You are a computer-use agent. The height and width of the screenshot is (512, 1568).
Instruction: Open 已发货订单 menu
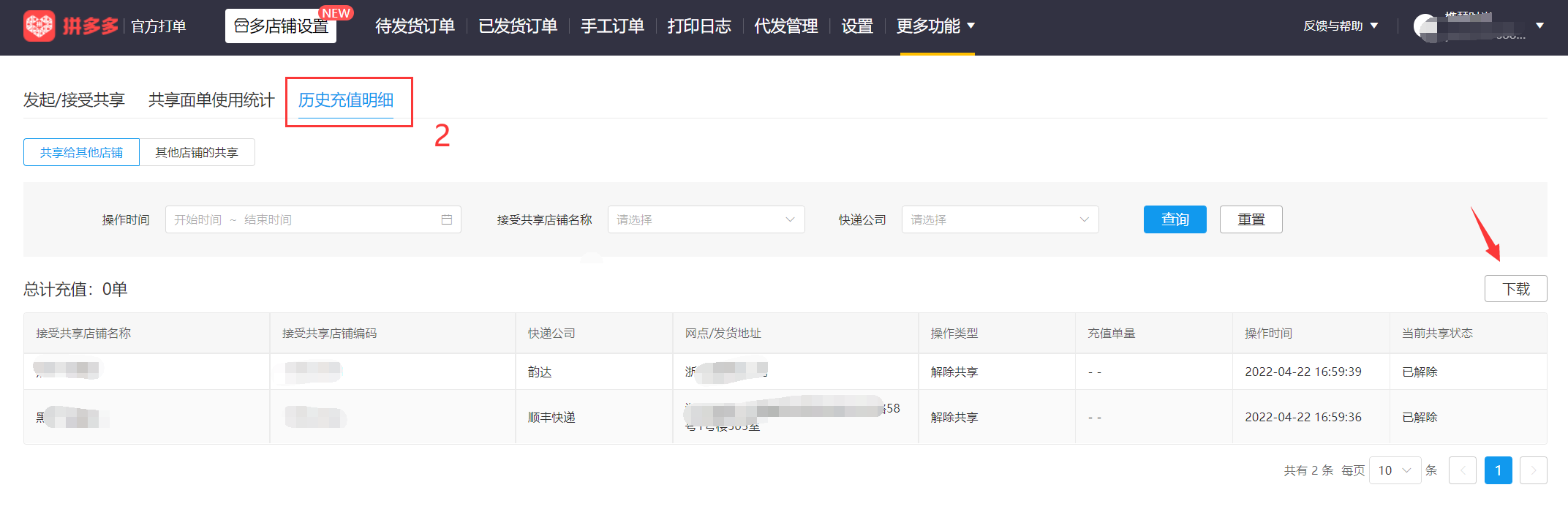tap(518, 26)
